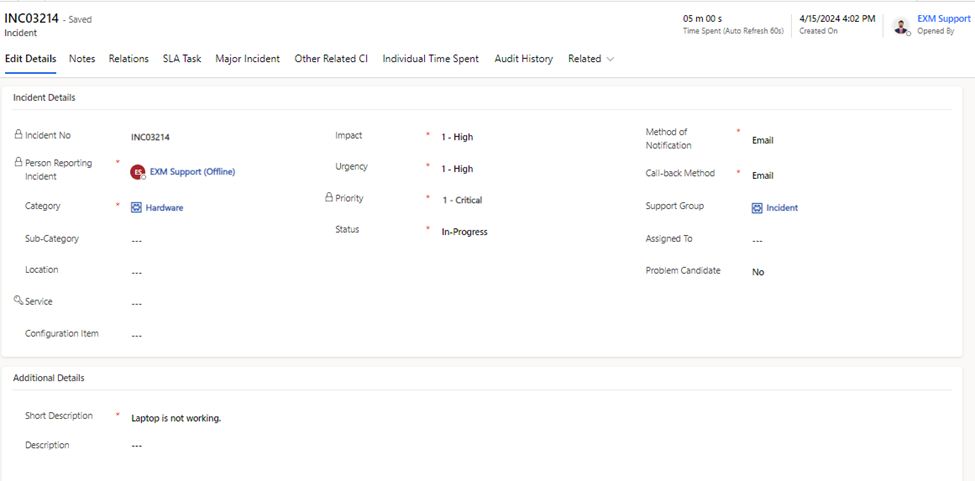The width and height of the screenshot is (975, 481).
Task: Click the 'Short Description' label
Action: (x=59, y=416)
